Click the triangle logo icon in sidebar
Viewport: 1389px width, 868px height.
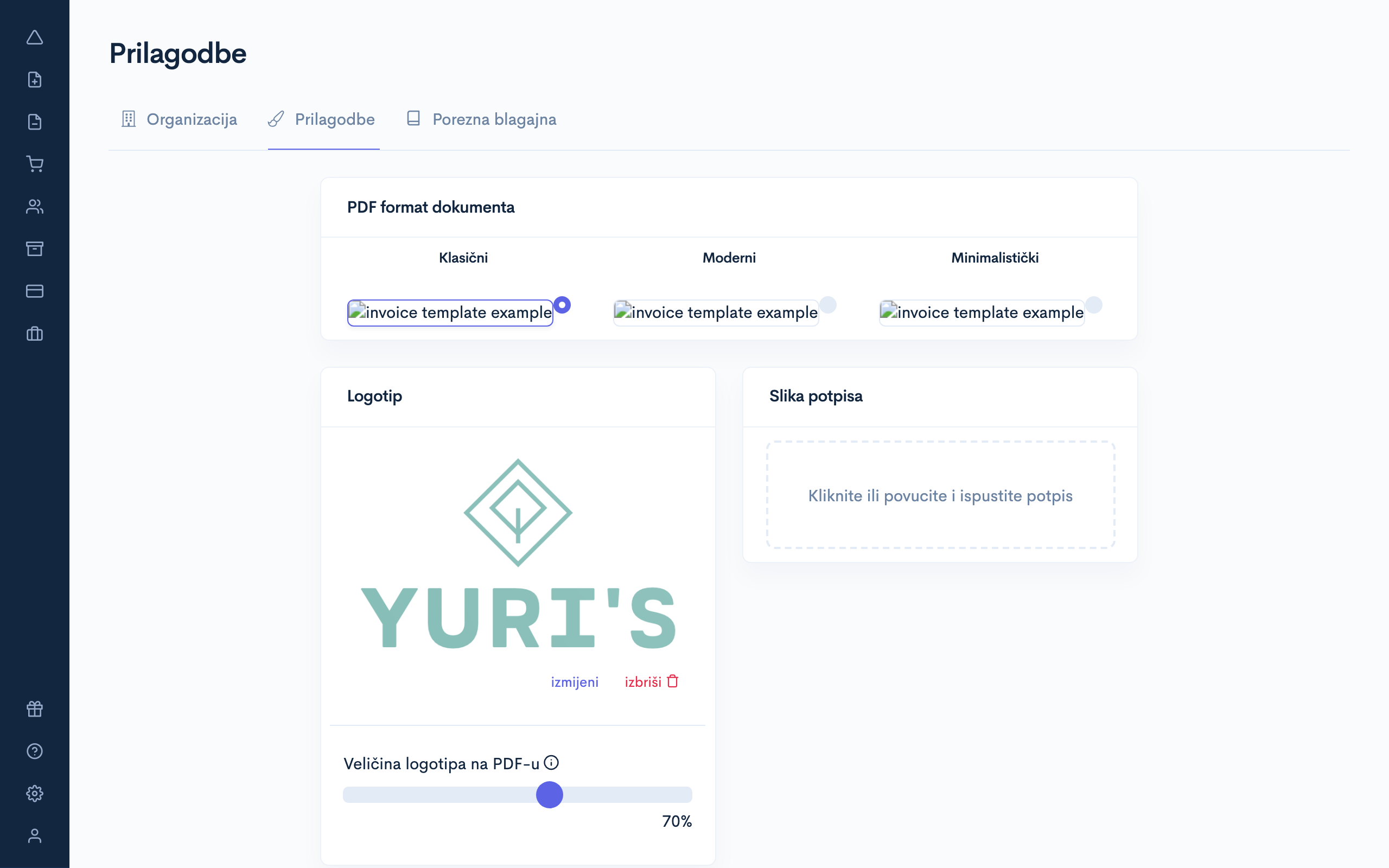pos(34,38)
